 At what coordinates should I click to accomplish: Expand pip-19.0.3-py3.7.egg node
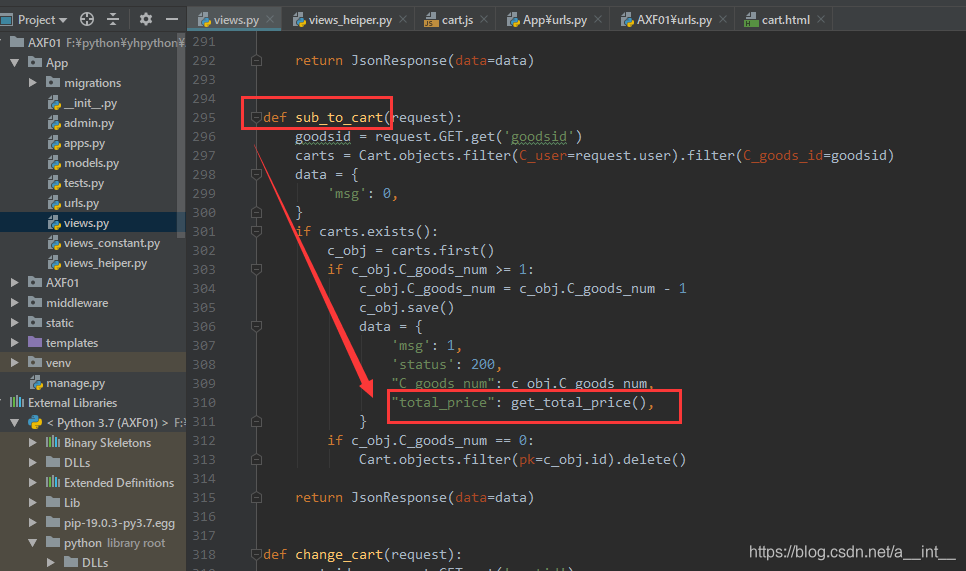33,523
